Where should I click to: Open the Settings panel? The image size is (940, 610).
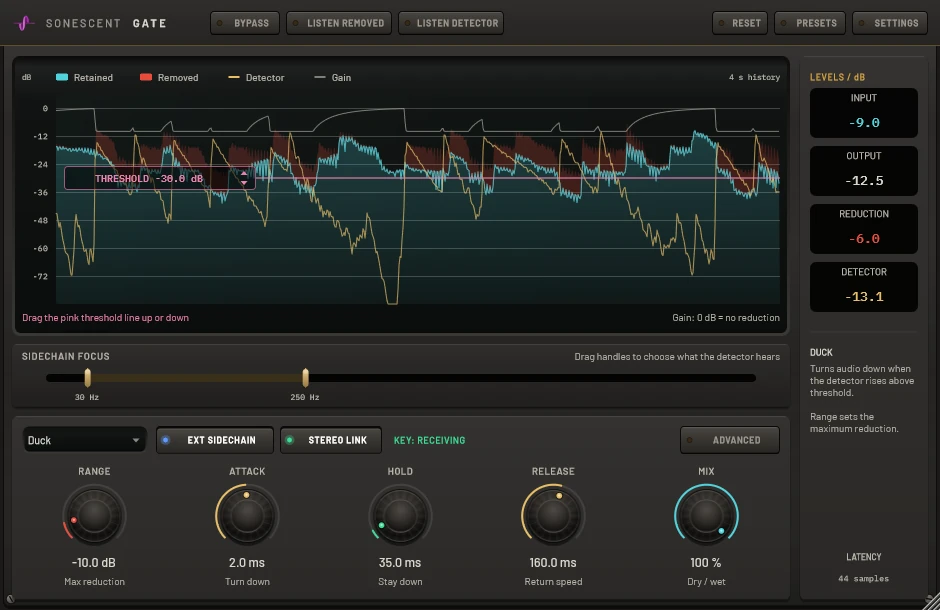pyautogui.click(x=890, y=23)
